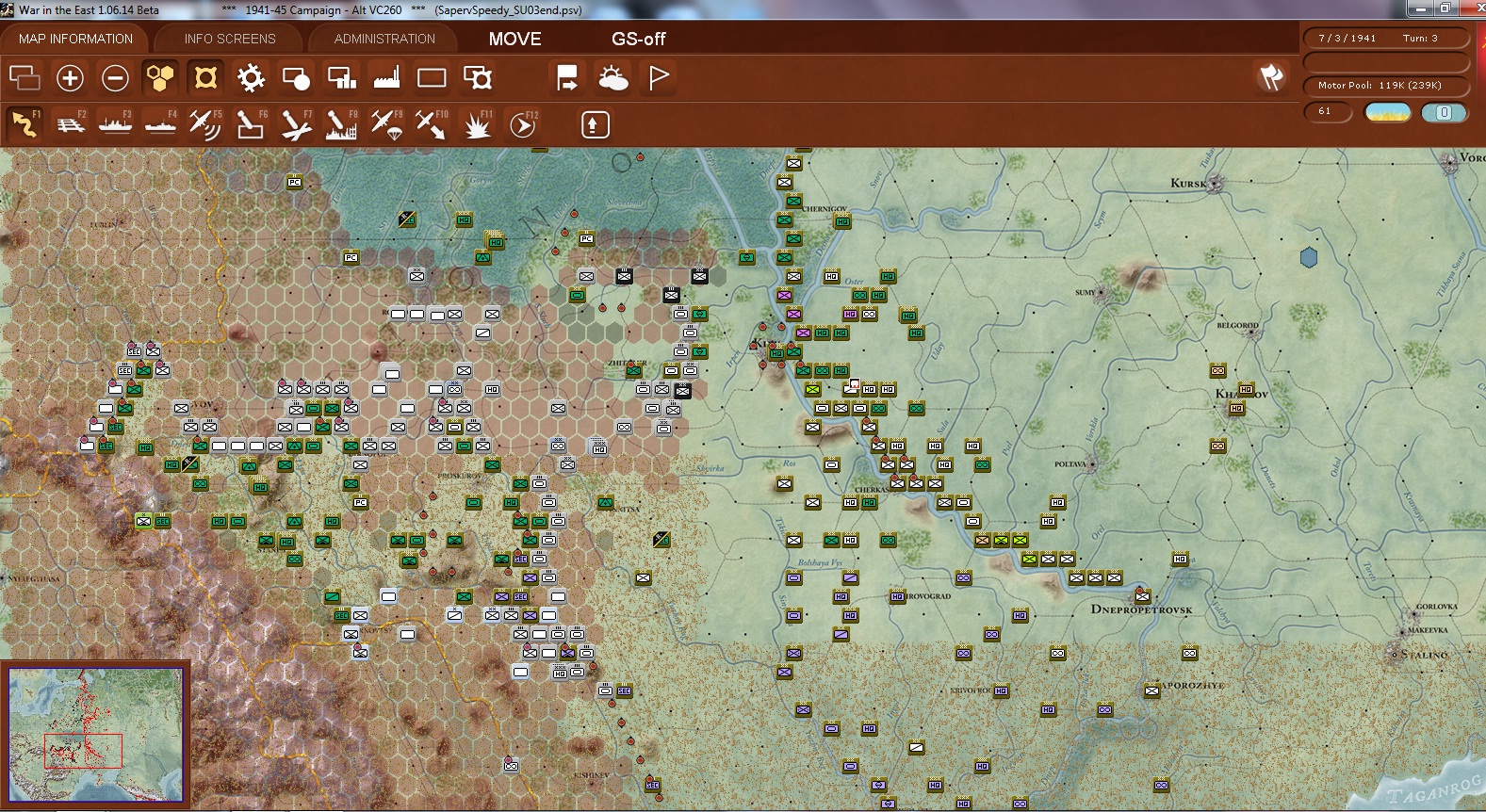Viewport: 1486px width, 812px height.
Task: Toggle the highlighted yellow square-frame map icon
Action: click(205, 77)
